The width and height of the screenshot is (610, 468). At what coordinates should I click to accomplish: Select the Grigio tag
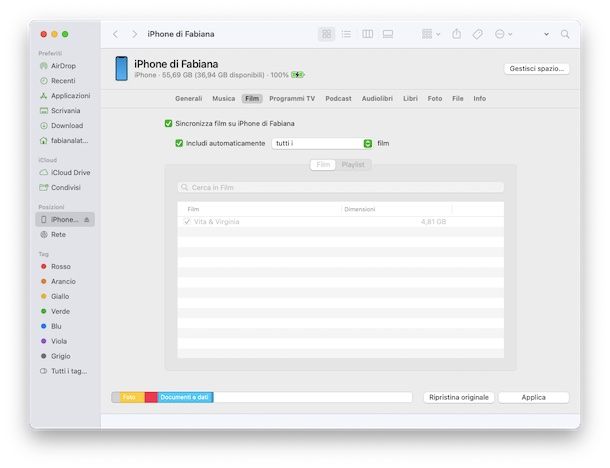click(x=56, y=356)
